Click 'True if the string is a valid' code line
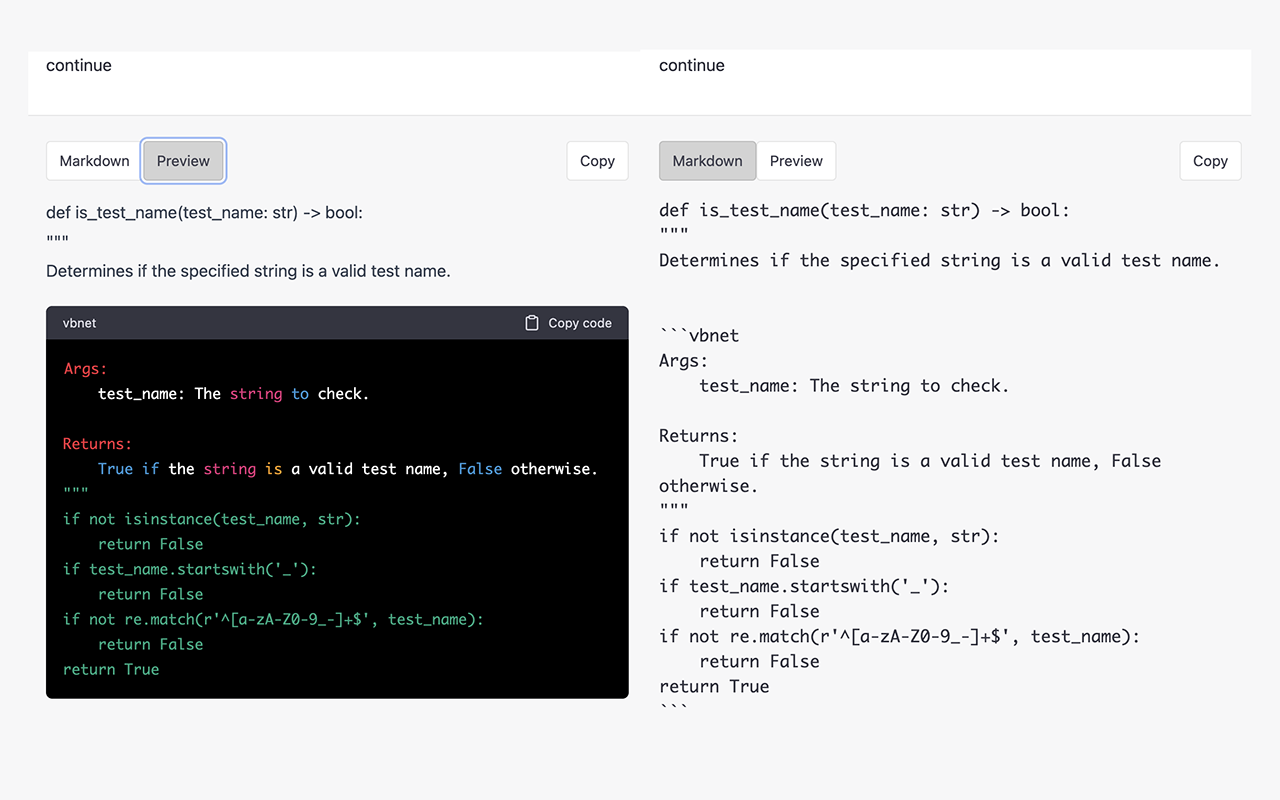The image size is (1280, 800). click(x=347, y=469)
